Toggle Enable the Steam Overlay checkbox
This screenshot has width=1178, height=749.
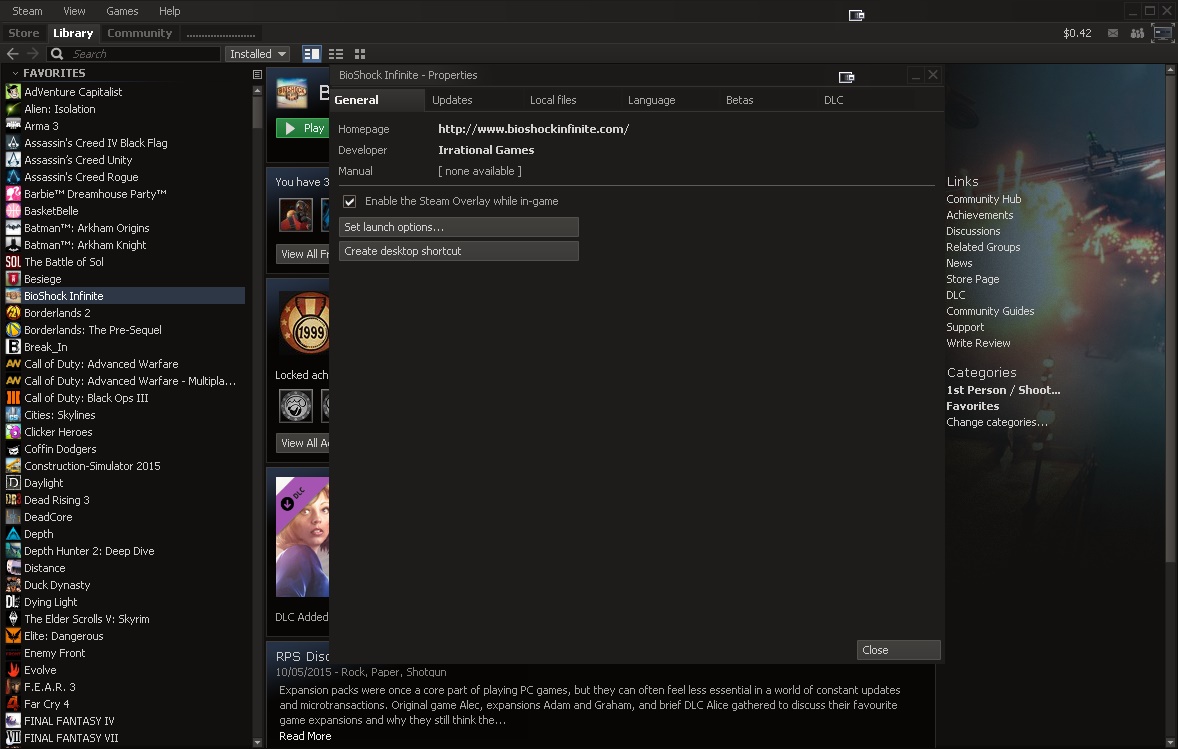[x=349, y=201]
